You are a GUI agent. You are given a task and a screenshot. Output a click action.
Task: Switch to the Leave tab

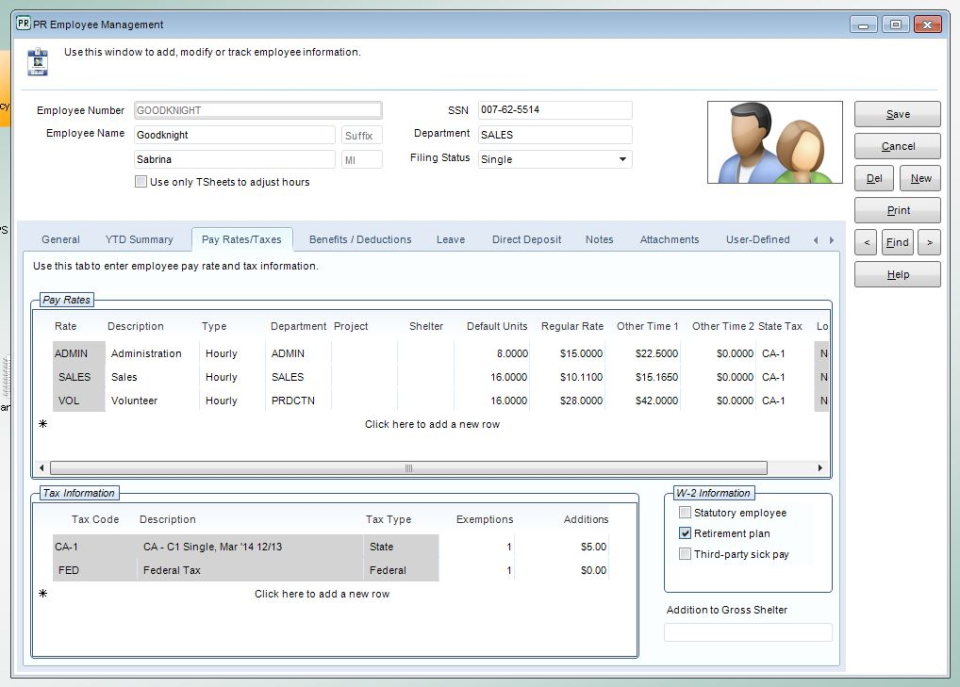click(x=451, y=239)
